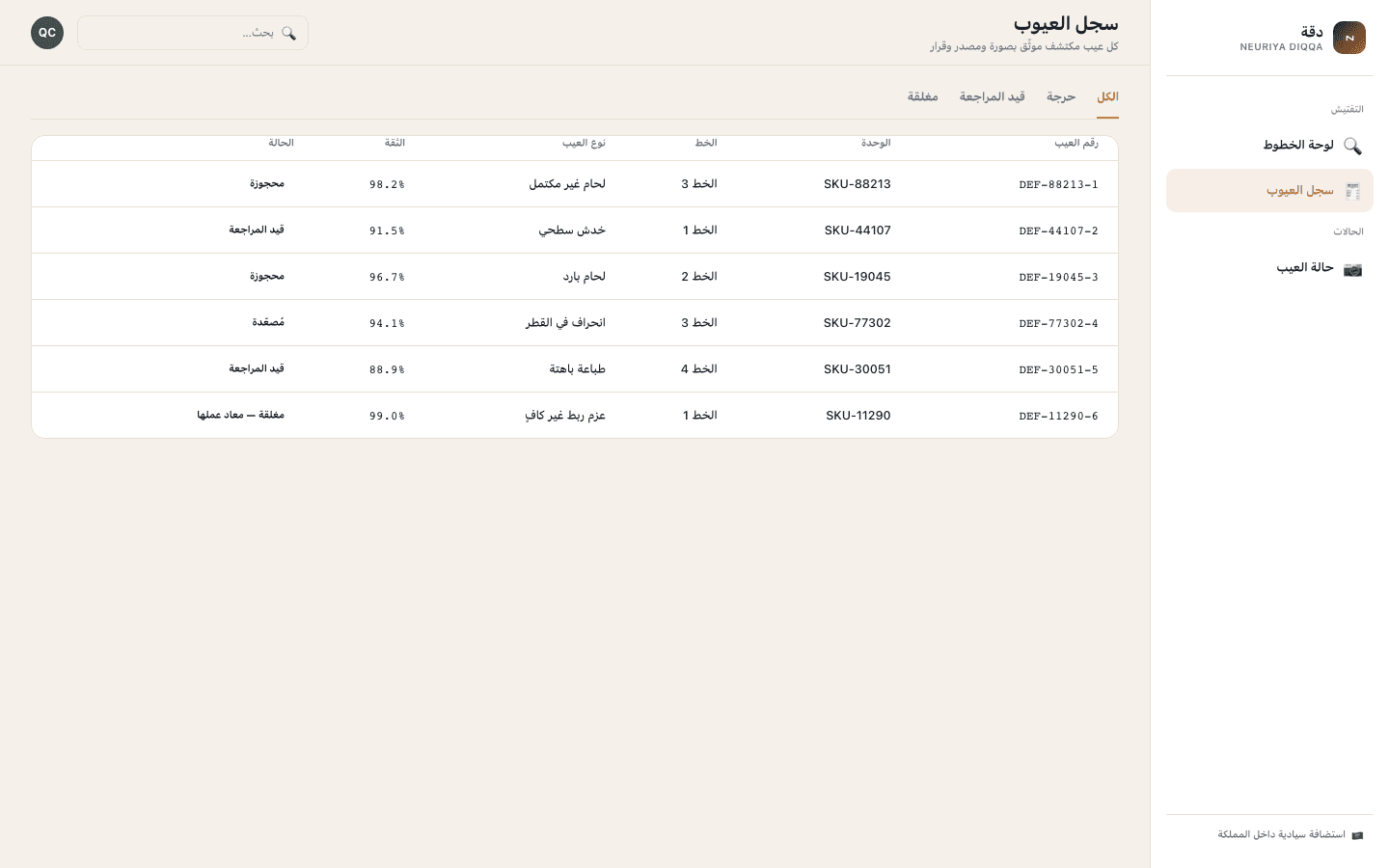
Task: Open defect DEF-19045-3
Action: 1058,277
